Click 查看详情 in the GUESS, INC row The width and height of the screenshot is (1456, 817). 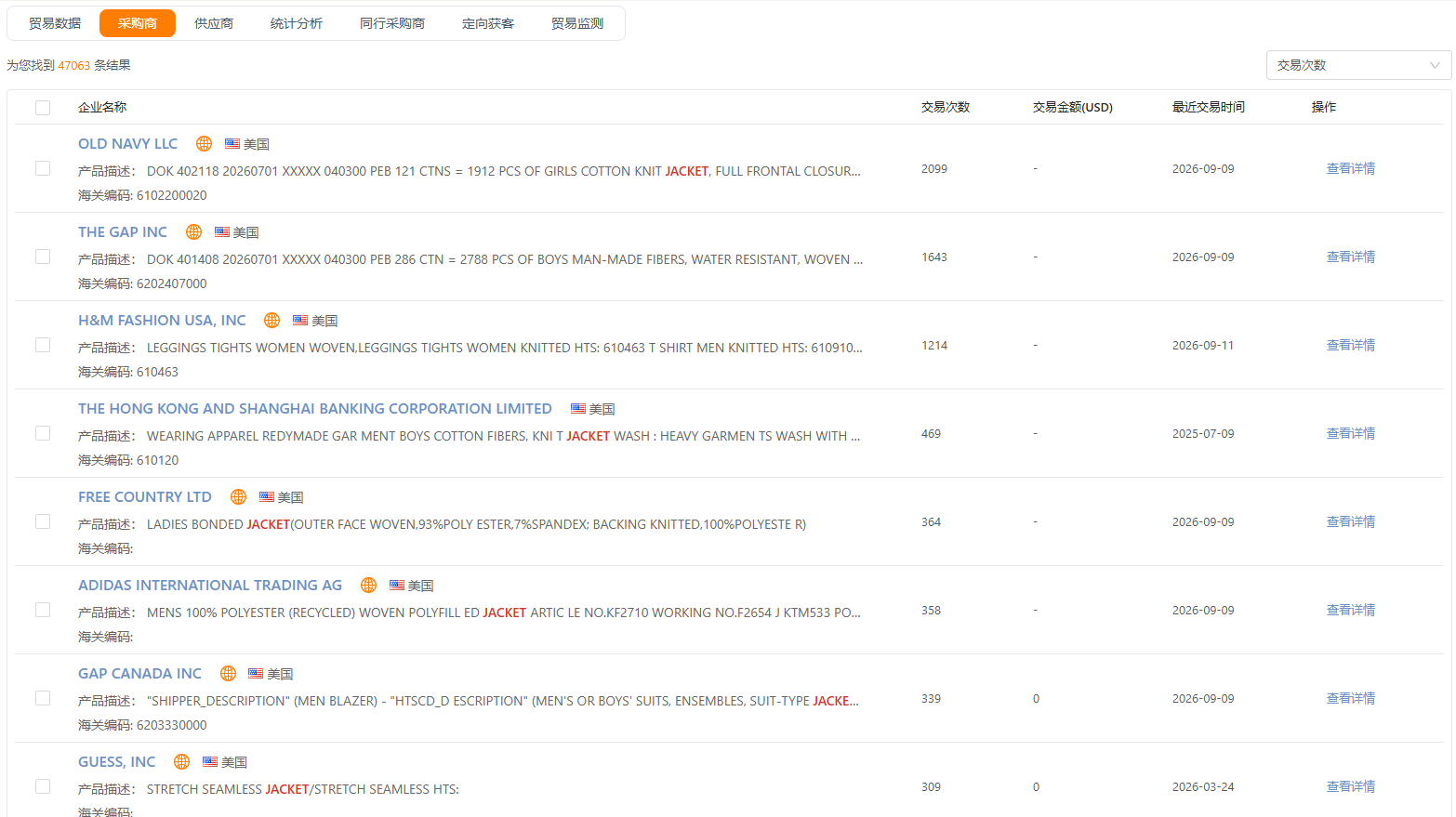coord(1351,786)
